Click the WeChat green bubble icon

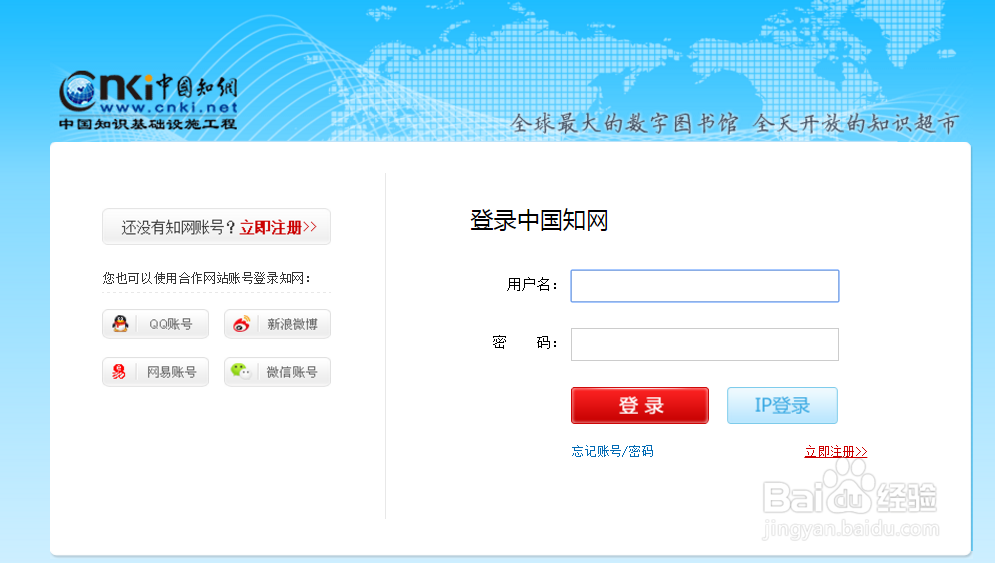click(x=241, y=371)
